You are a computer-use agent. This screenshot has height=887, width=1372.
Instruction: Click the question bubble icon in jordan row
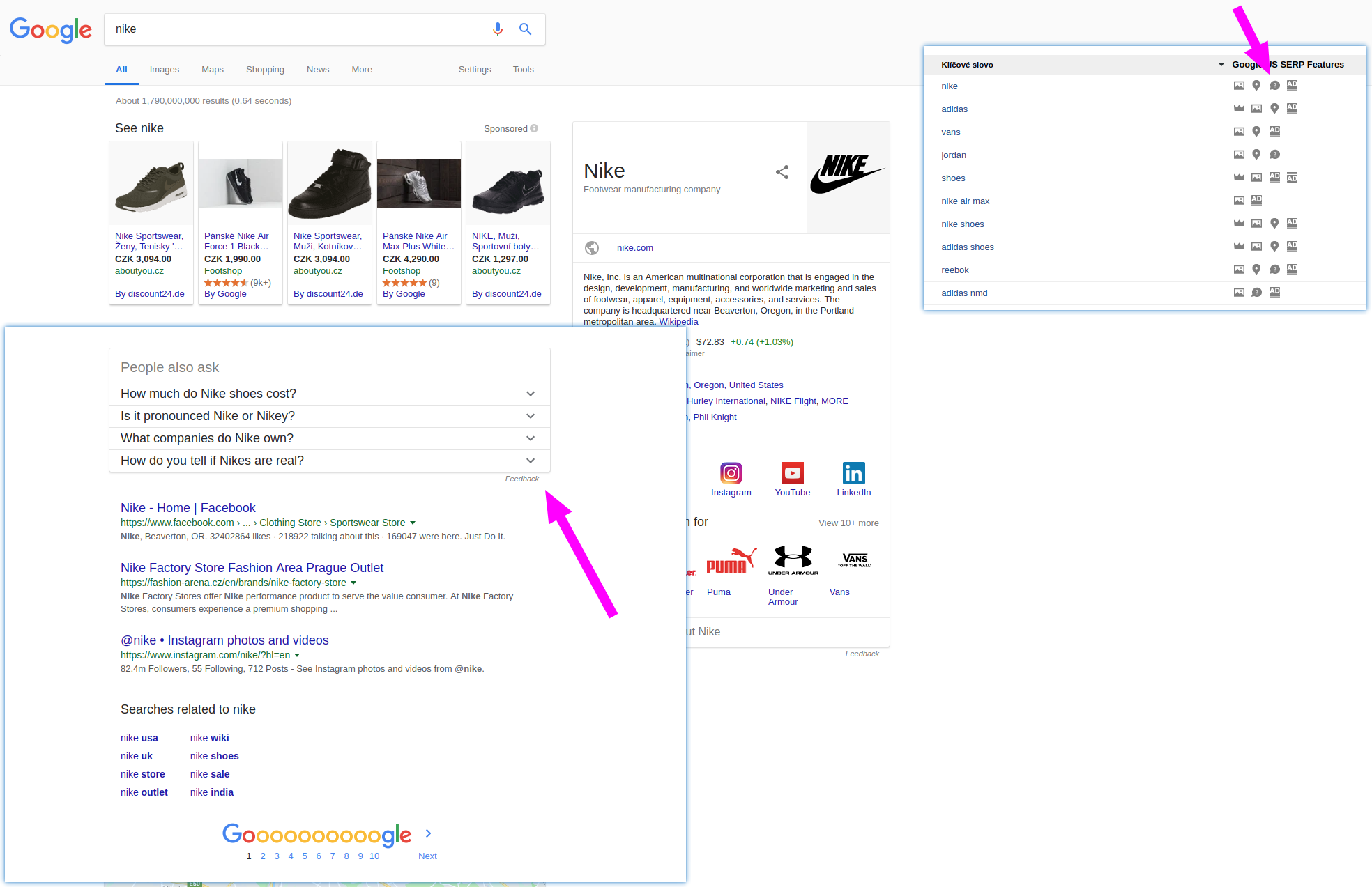[x=1274, y=155]
